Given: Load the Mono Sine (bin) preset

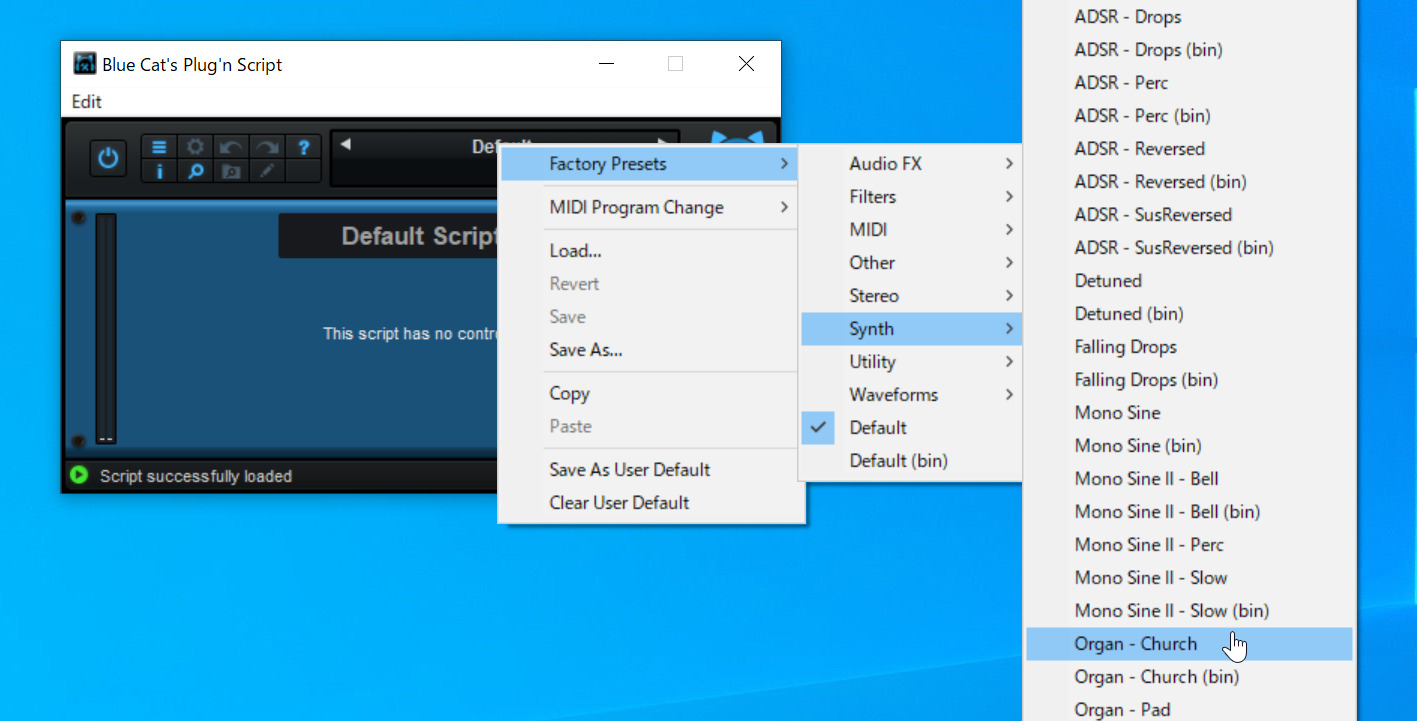Looking at the screenshot, I should [x=1189, y=446].
